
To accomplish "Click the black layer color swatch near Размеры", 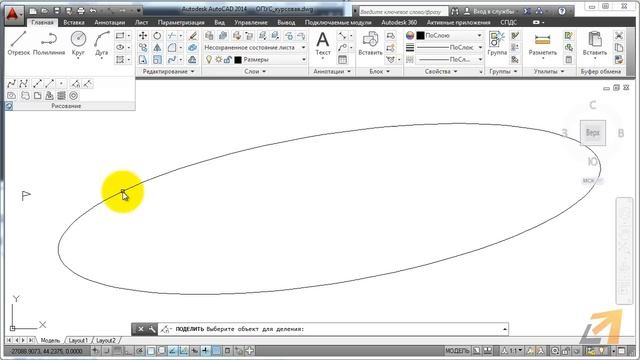I will [x=238, y=60].
